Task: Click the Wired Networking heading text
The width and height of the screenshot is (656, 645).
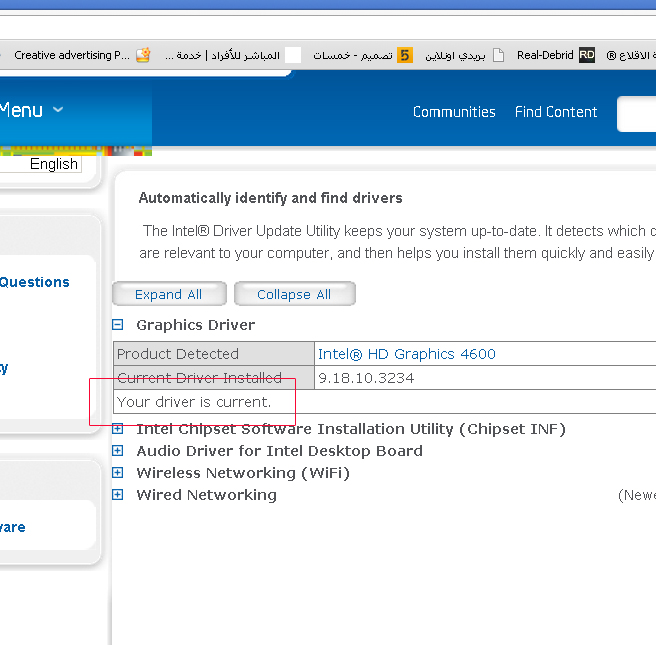Action: tap(207, 495)
